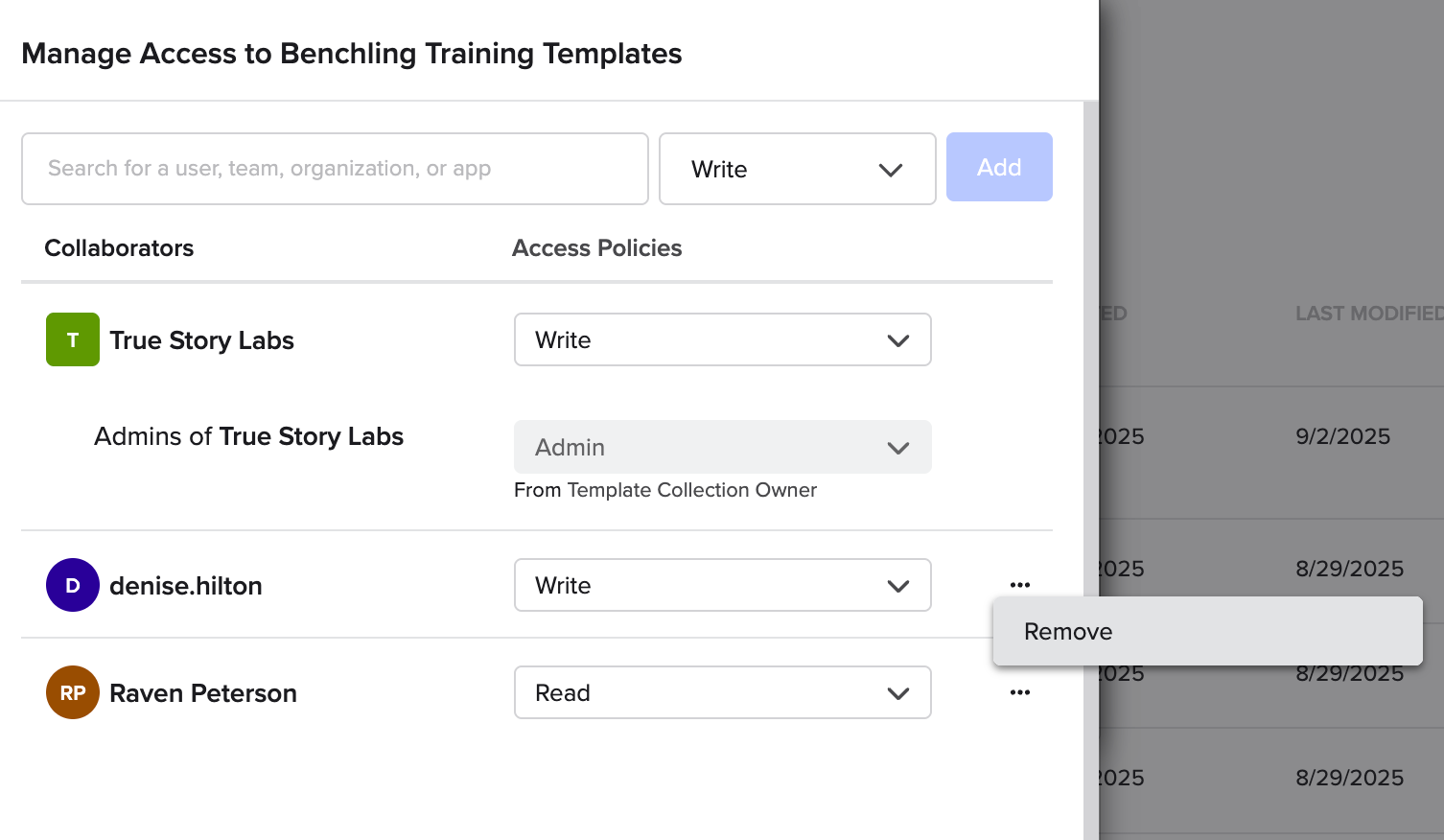The height and width of the screenshot is (840, 1444).
Task: Click the green True Story Labs avatar icon
Action: pyautogui.click(x=73, y=339)
